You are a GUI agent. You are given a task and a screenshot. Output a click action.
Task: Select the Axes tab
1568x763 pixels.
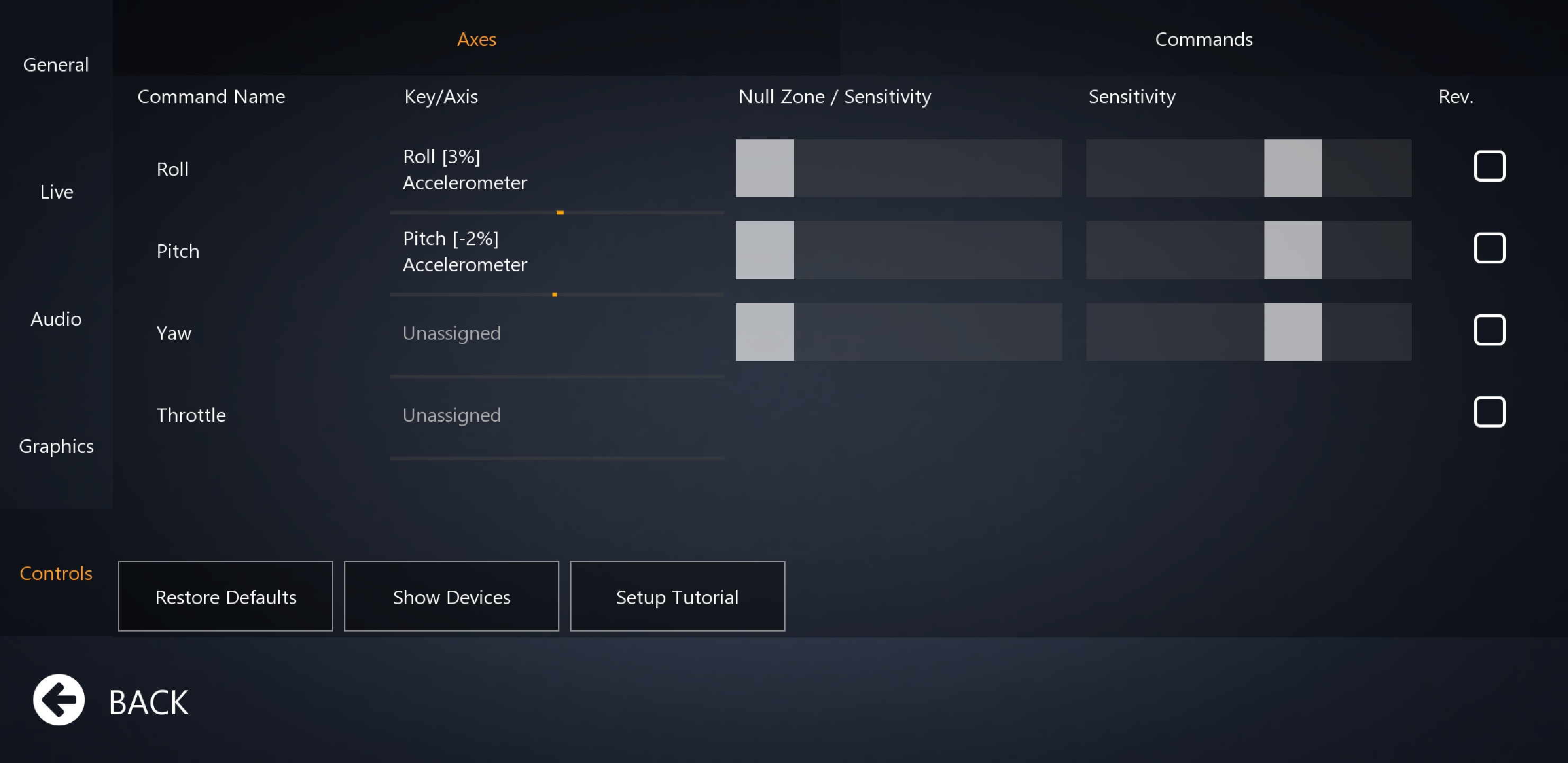(477, 40)
